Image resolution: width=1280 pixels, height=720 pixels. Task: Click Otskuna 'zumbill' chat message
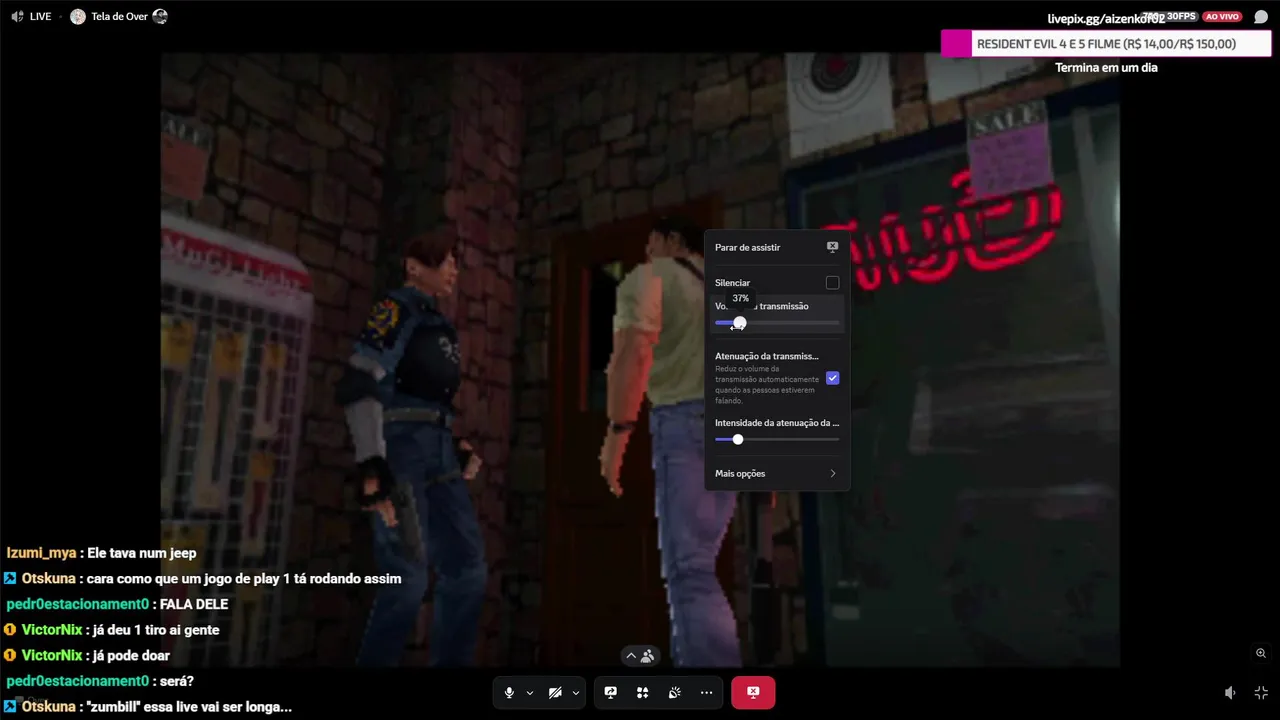click(147, 707)
